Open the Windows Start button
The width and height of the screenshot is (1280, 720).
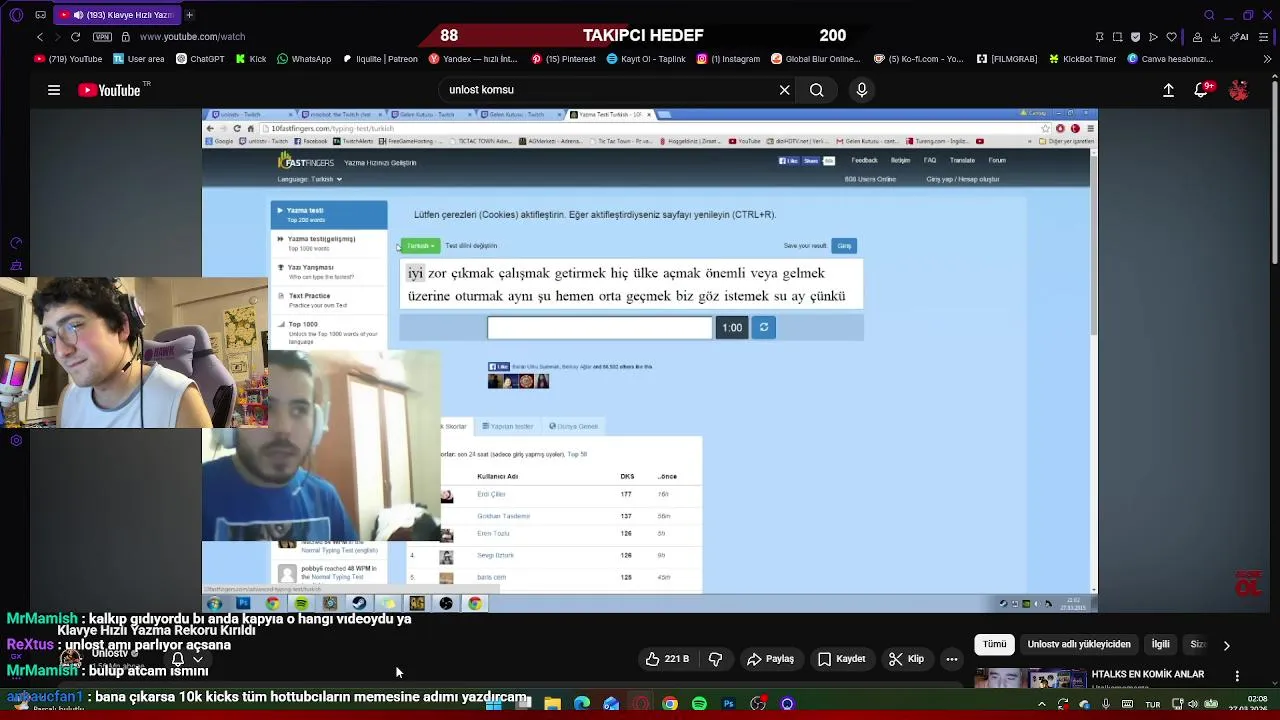point(493,704)
